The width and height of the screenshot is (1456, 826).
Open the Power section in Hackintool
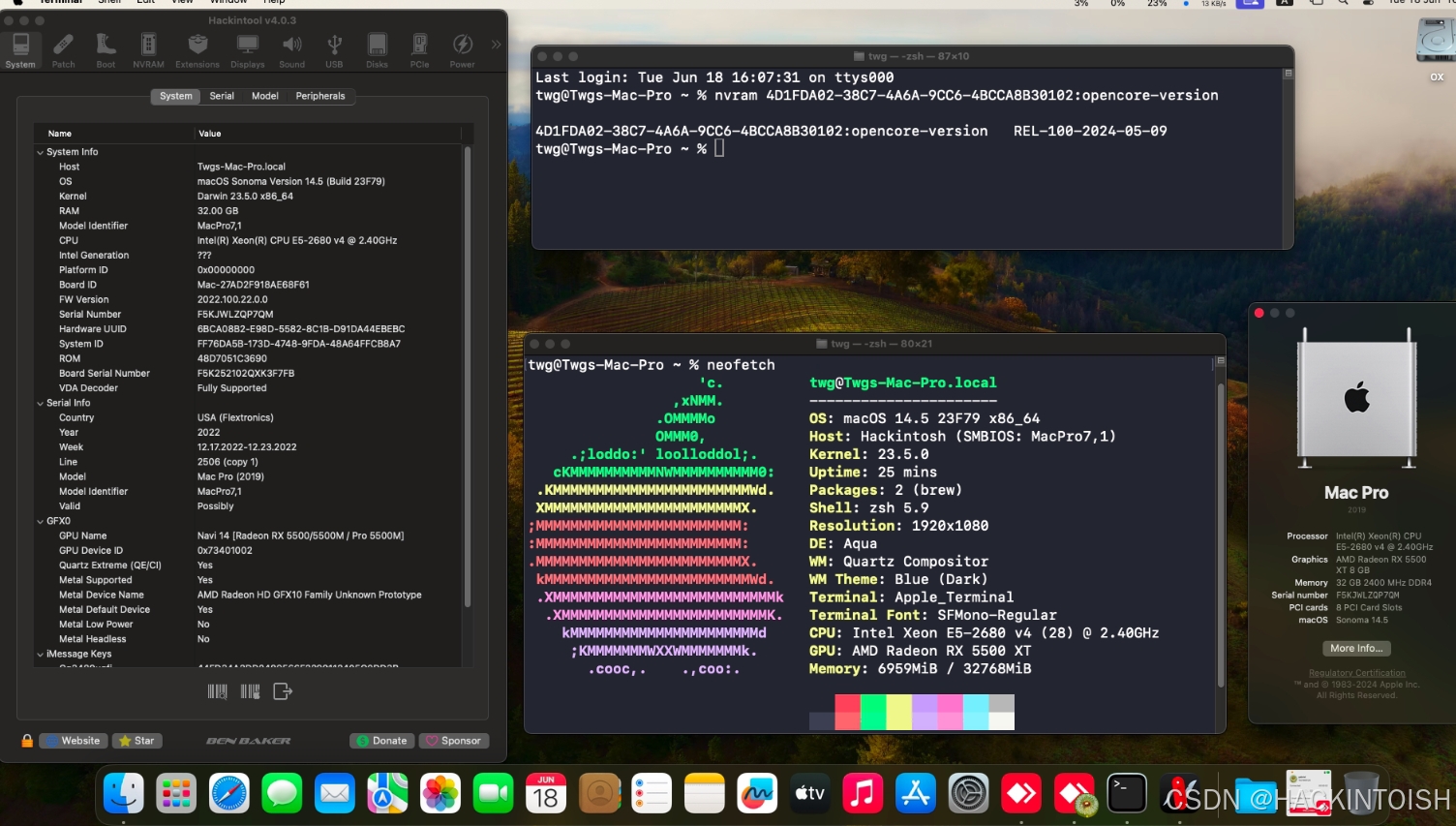tap(463, 50)
